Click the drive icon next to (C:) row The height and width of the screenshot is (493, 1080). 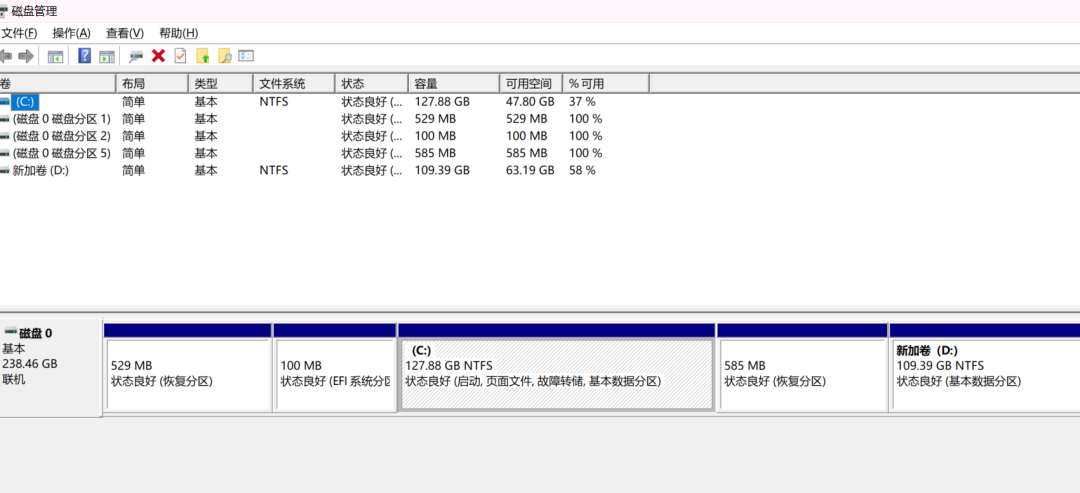point(5,102)
